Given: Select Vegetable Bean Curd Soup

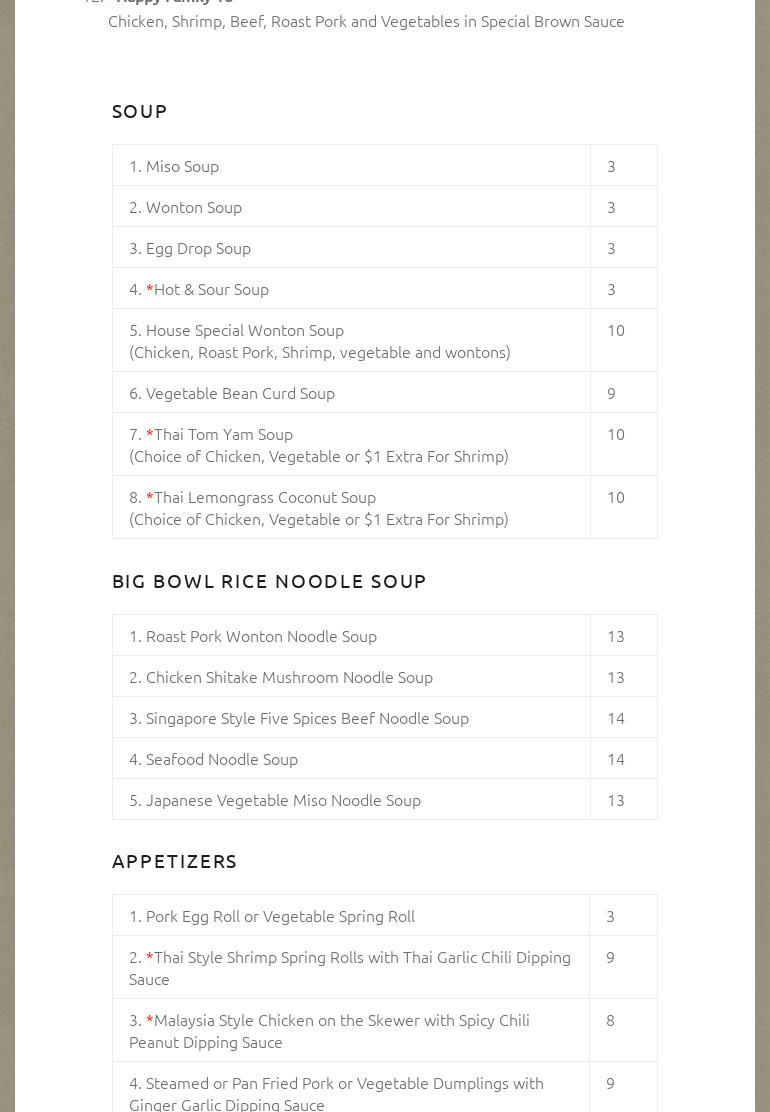Looking at the screenshot, I should tap(240, 393).
